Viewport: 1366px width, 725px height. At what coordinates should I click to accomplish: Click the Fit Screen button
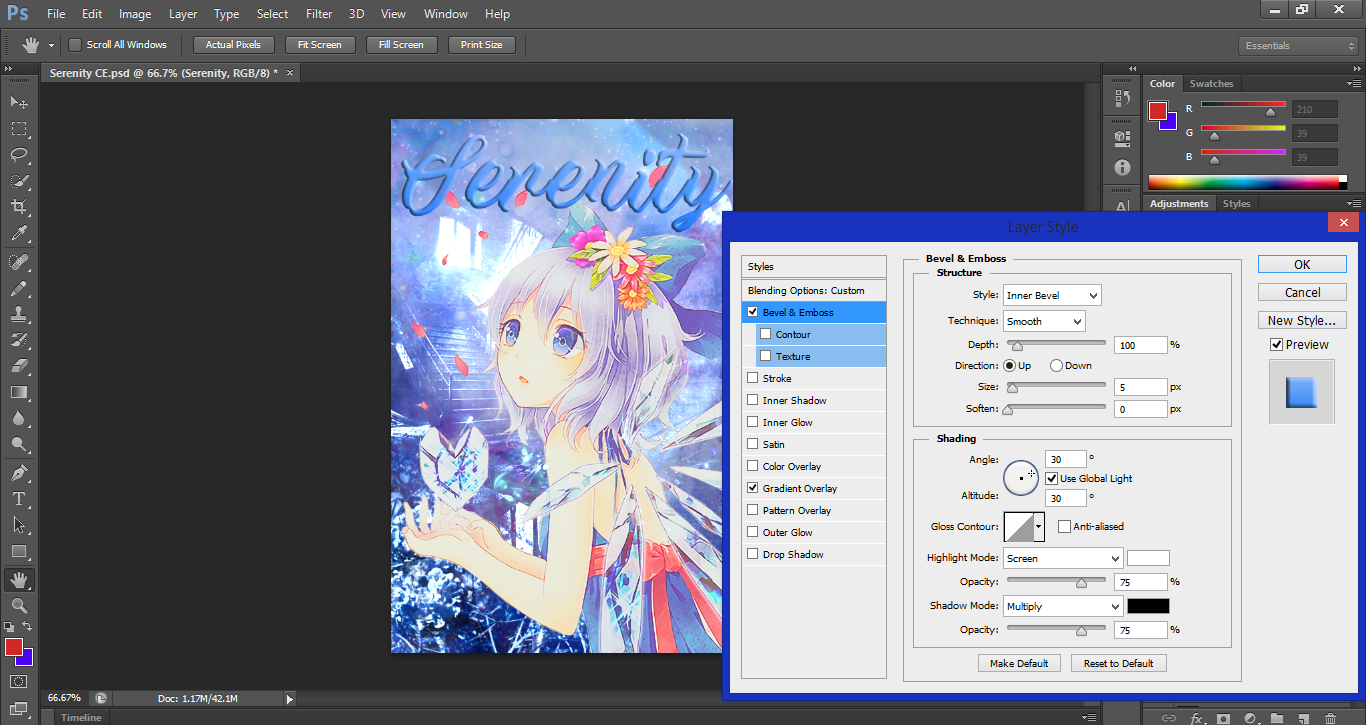319,45
